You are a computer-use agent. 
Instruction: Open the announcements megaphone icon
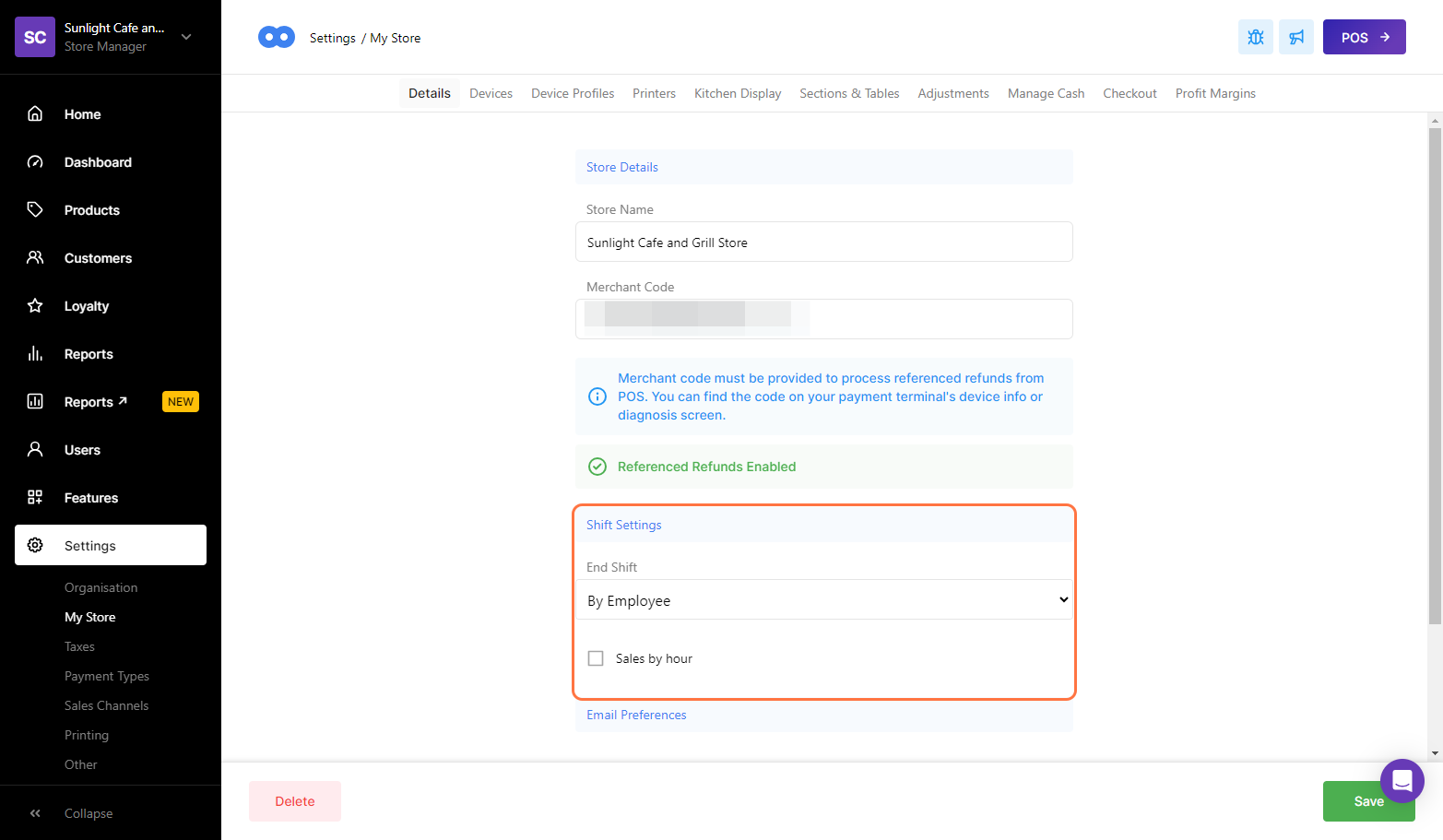pos(1295,37)
